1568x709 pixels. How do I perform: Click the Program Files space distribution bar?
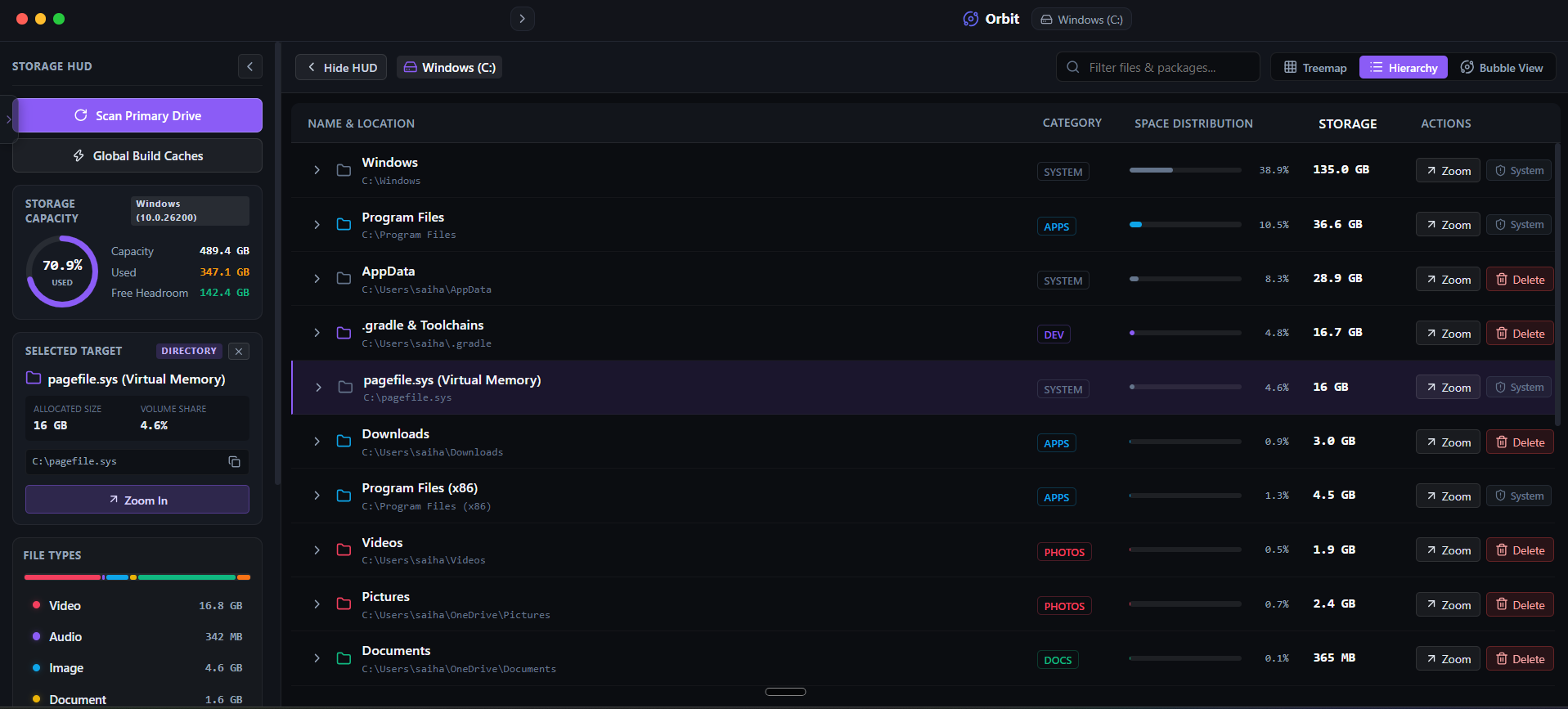click(1185, 224)
